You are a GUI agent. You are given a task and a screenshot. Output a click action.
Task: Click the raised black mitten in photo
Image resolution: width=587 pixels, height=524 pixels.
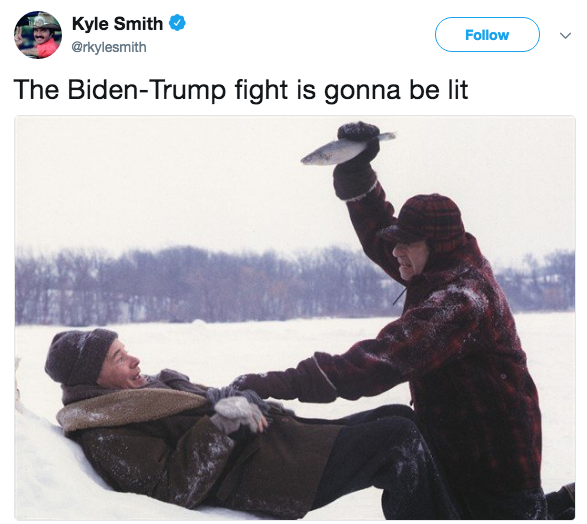pos(356,162)
